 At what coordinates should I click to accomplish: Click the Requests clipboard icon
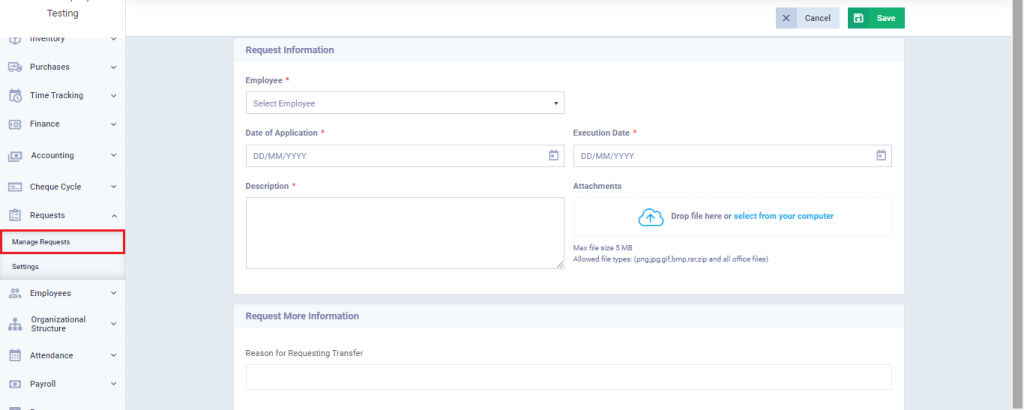(x=15, y=215)
